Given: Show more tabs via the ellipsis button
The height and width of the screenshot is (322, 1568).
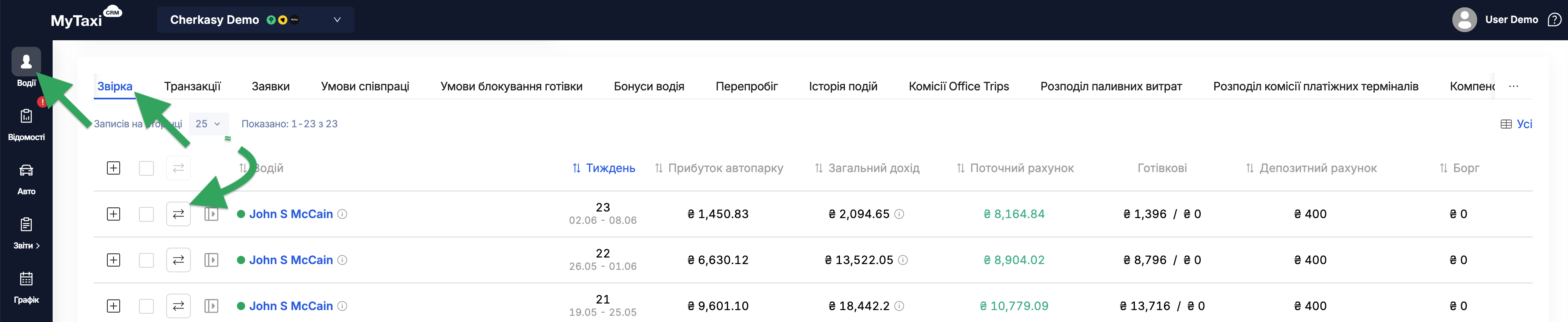Looking at the screenshot, I should click(1514, 86).
